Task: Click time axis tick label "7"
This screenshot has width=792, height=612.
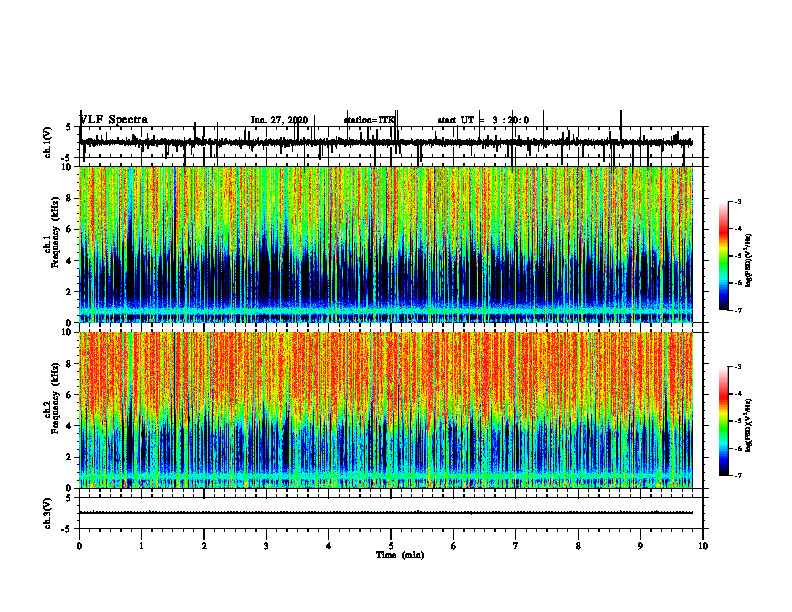Action: coord(516,546)
